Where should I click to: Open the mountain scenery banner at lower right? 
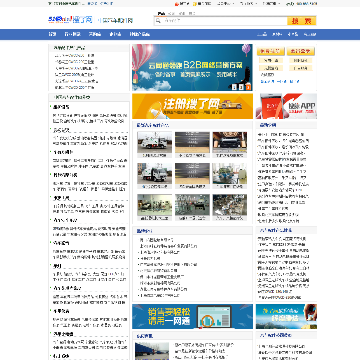point(286,316)
